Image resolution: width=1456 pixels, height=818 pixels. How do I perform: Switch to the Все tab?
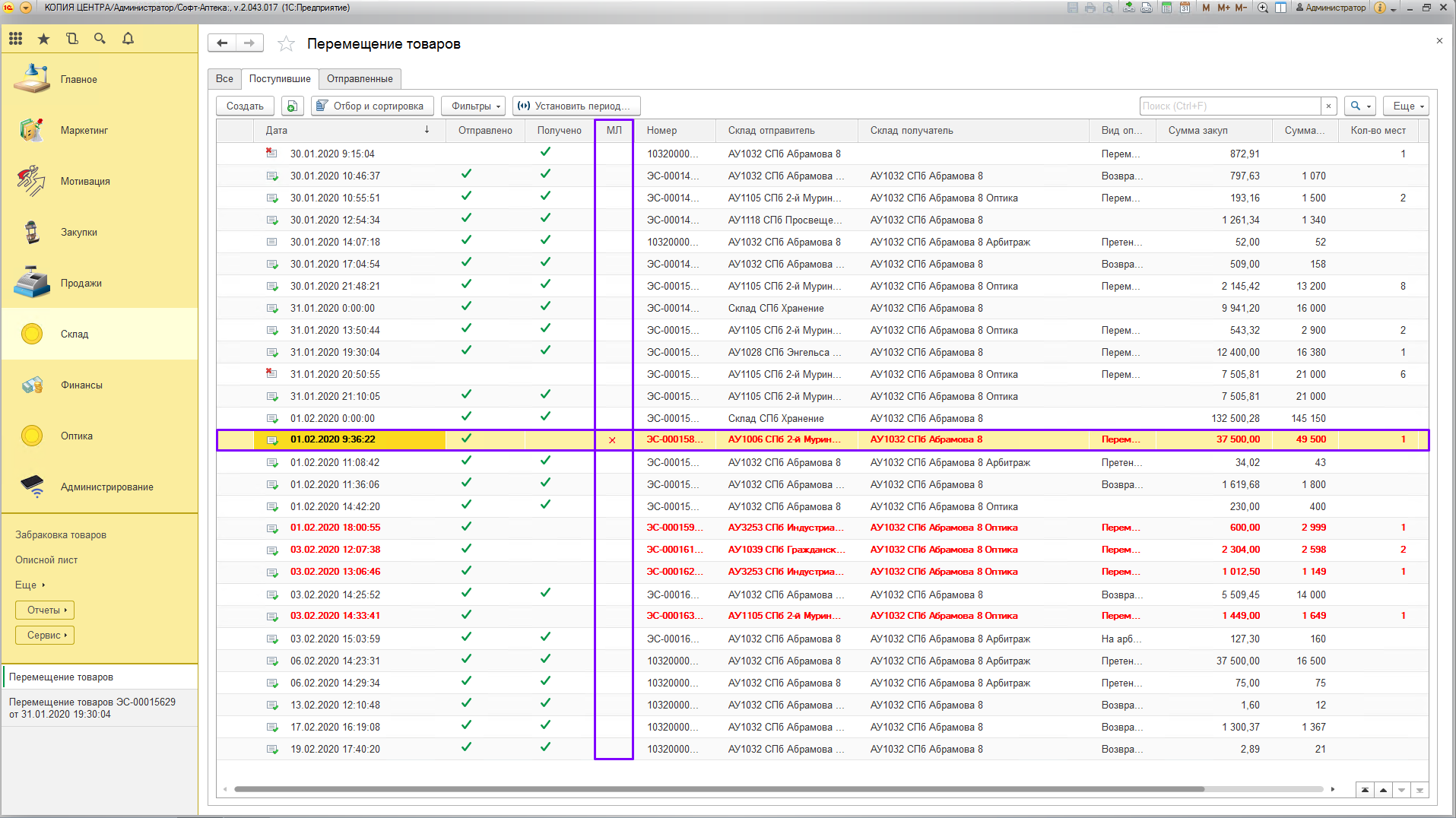[x=224, y=79]
